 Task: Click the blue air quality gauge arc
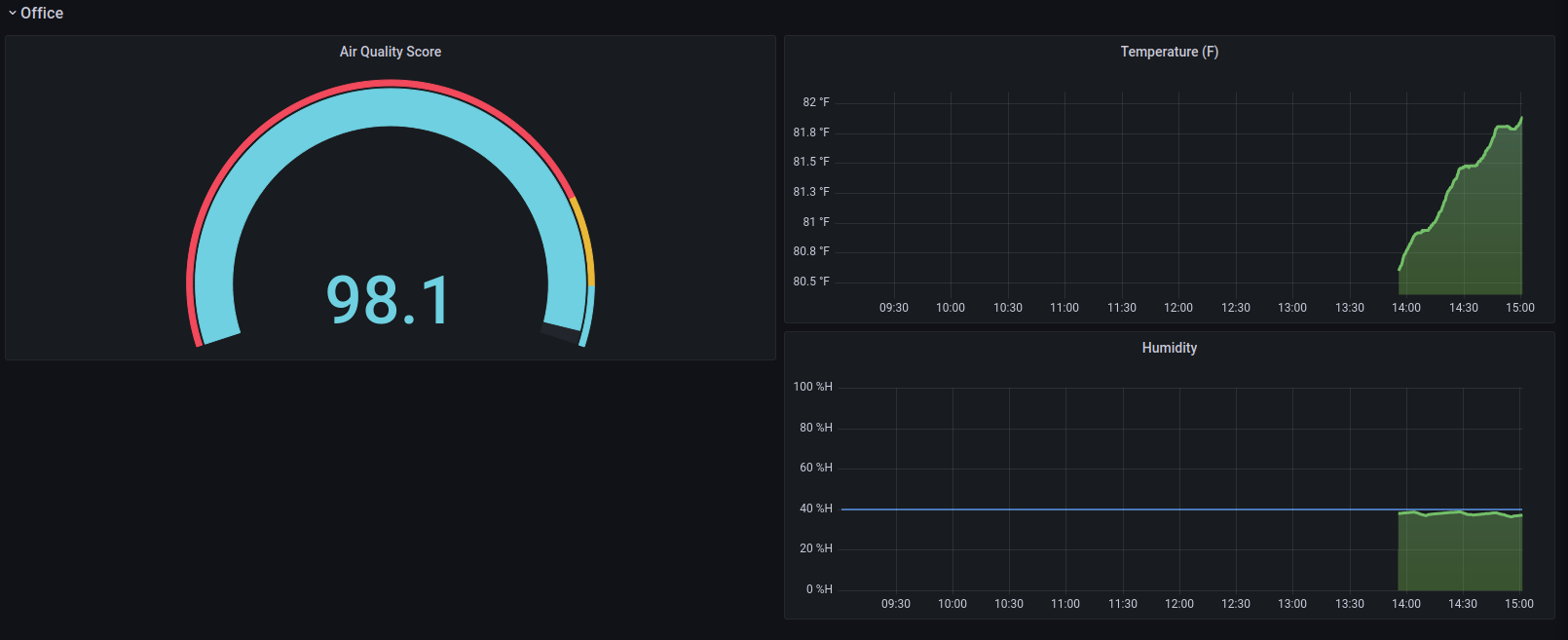(390, 109)
